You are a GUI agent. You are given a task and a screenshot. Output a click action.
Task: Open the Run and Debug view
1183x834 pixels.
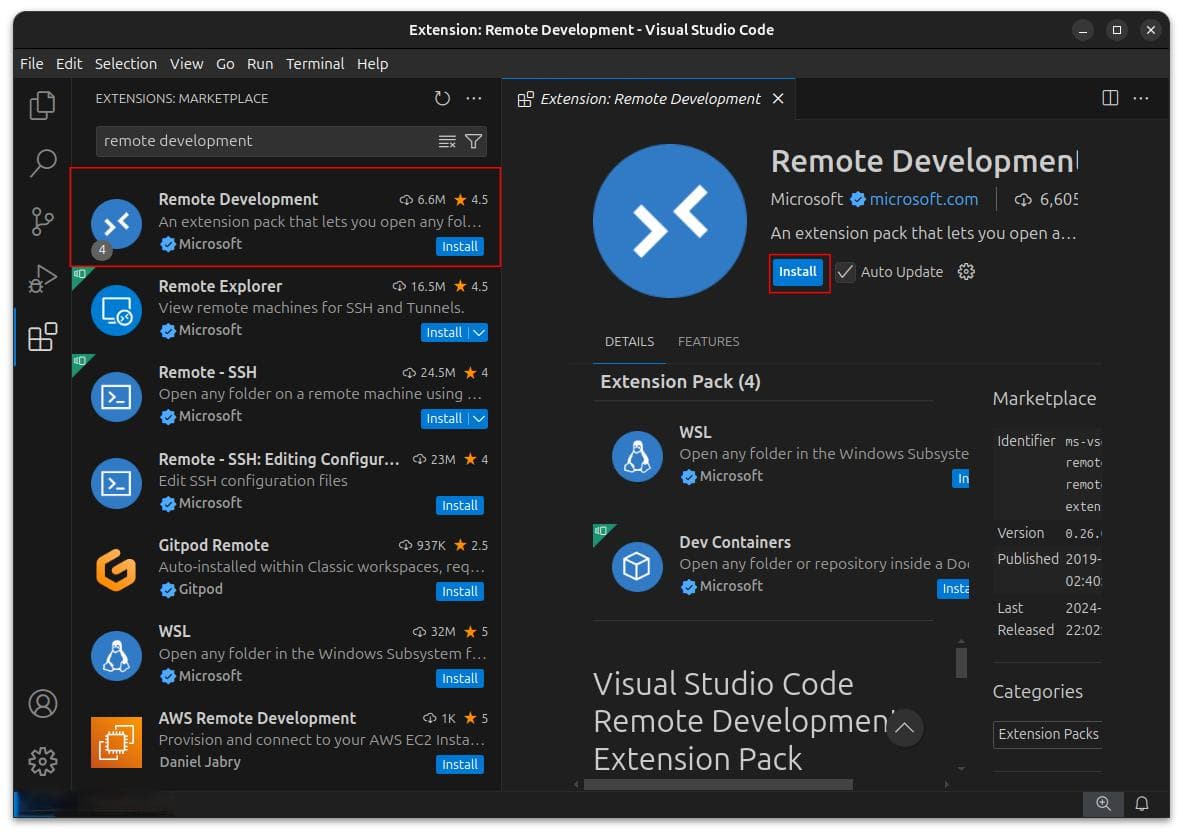(x=42, y=279)
